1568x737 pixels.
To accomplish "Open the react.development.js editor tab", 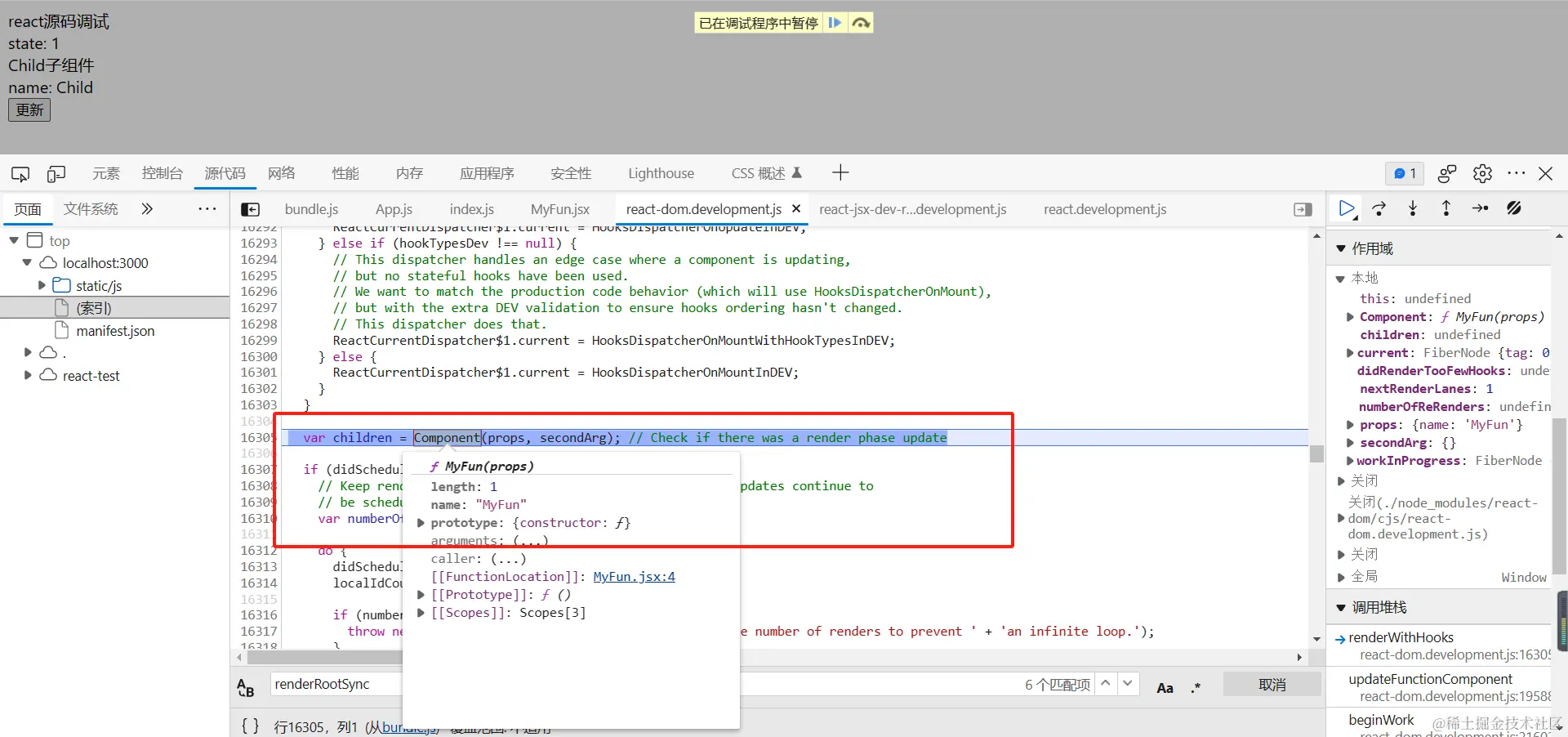I will [1105, 209].
